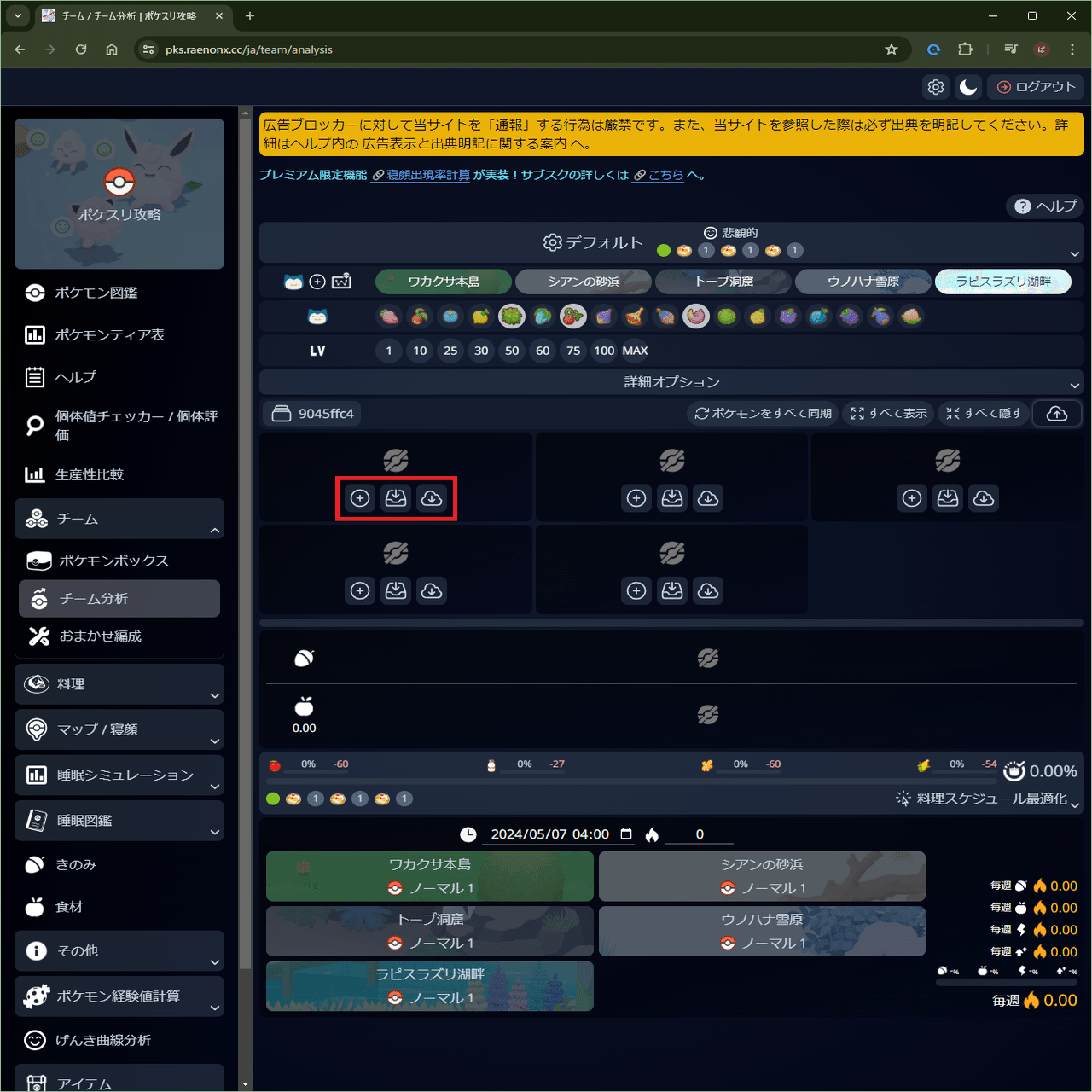1092x1092 pixels.
Task: Open 生産性比較 in the sidebar
Action: point(119,474)
